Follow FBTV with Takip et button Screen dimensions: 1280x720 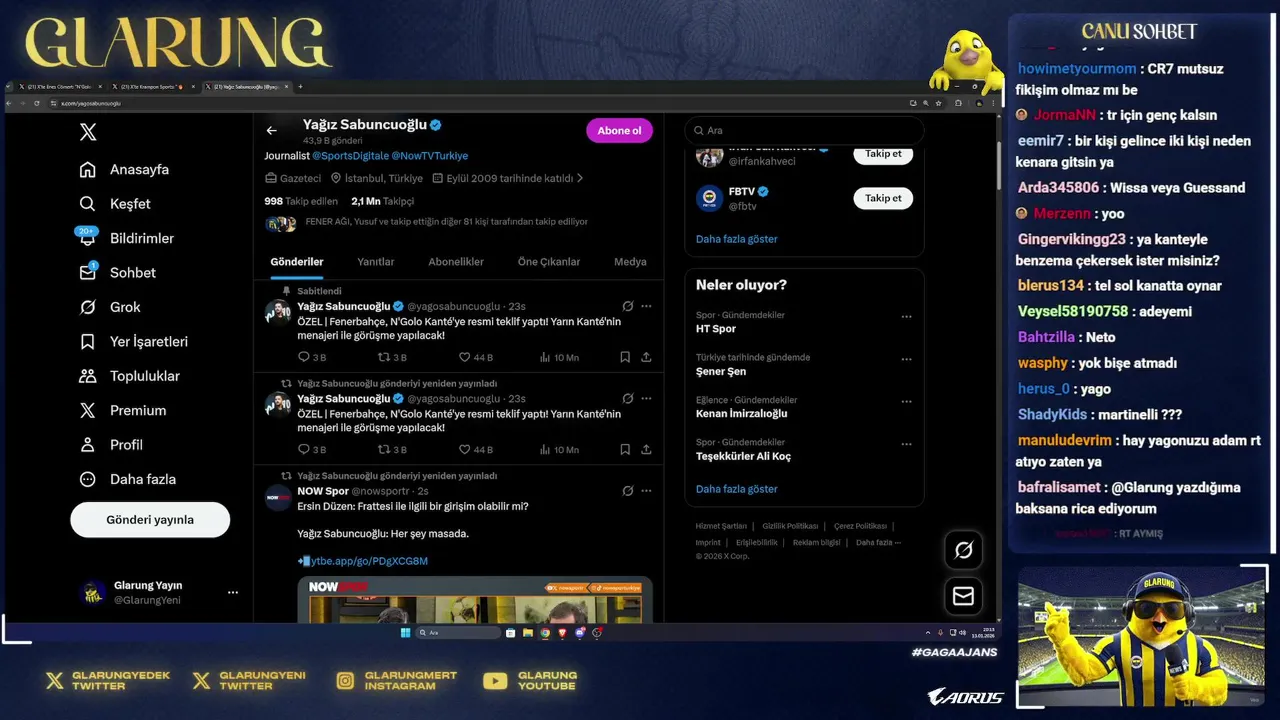(883, 198)
